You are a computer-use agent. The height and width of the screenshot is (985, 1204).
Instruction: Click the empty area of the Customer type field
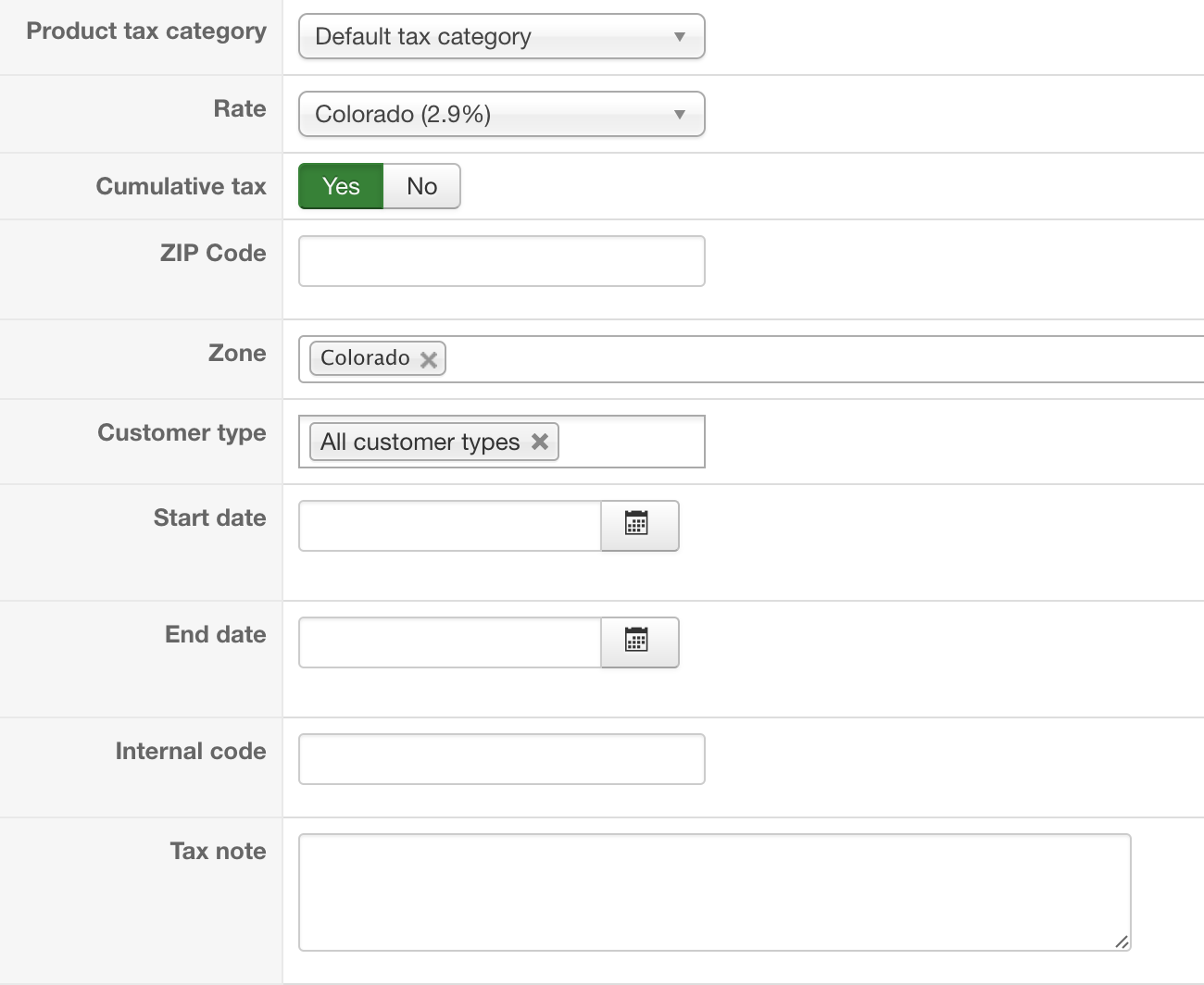tap(630, 442)
